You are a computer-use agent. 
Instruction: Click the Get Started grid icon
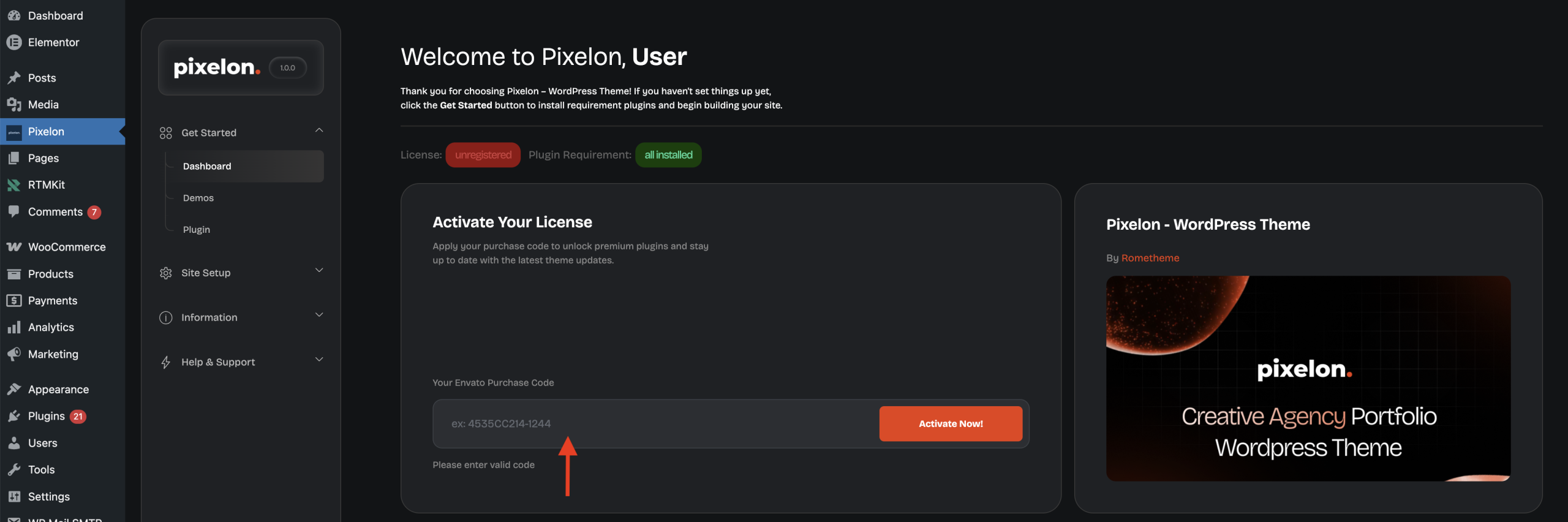pyautogui.click(x=165, y=133)
